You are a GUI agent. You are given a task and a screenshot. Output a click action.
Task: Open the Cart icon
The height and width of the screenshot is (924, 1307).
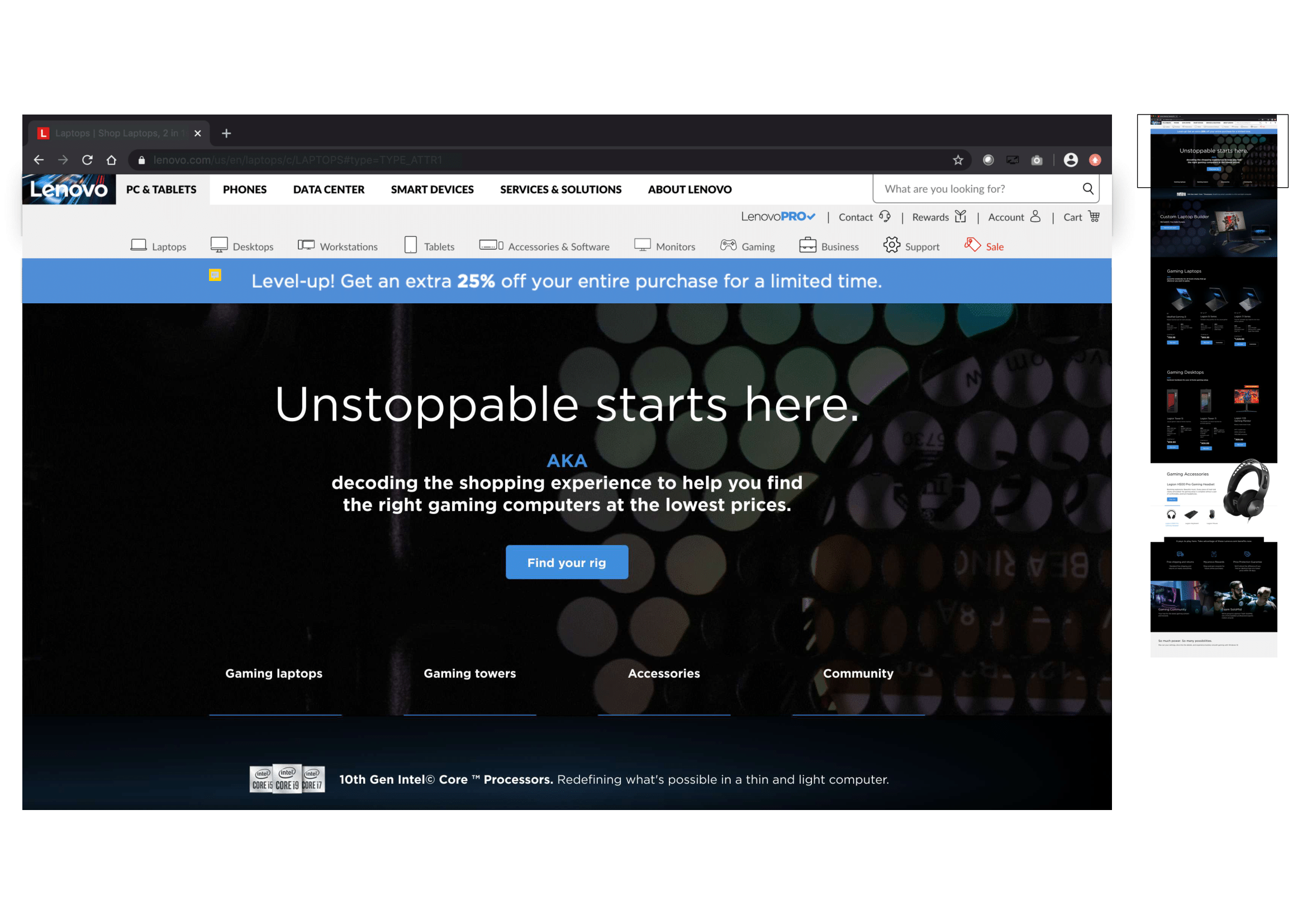pyautogui.click(x=1094, y=217)
